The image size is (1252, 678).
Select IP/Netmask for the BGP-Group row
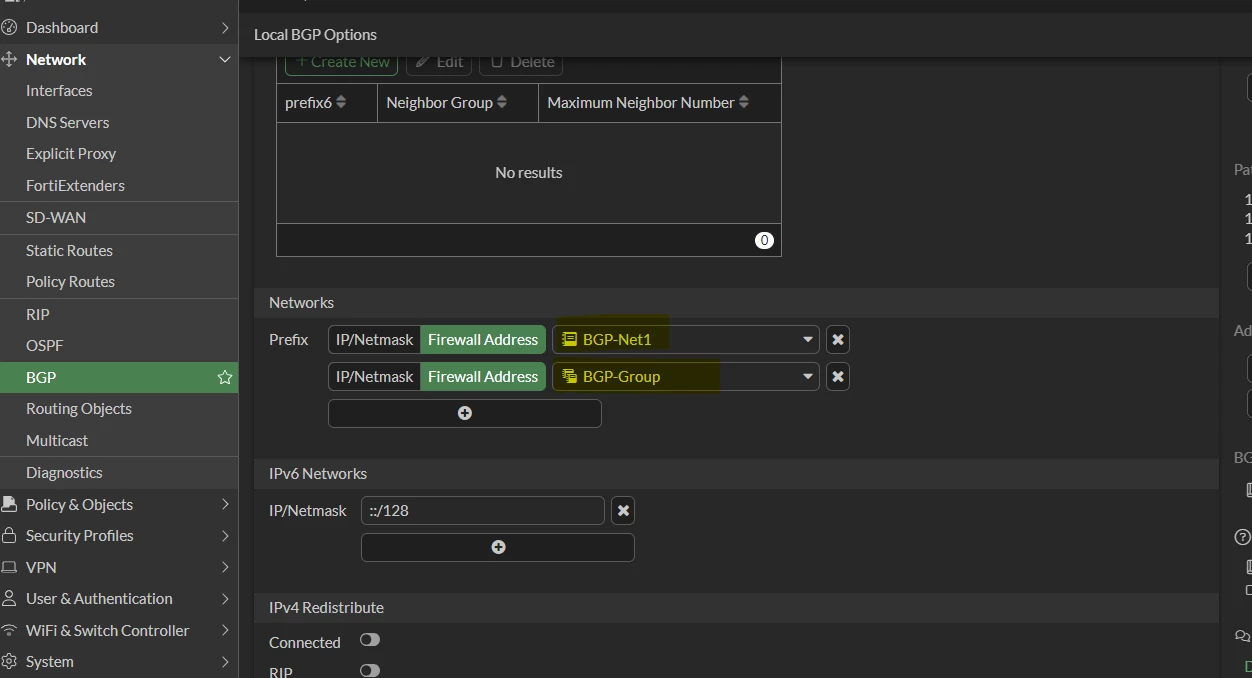point(374,376)
